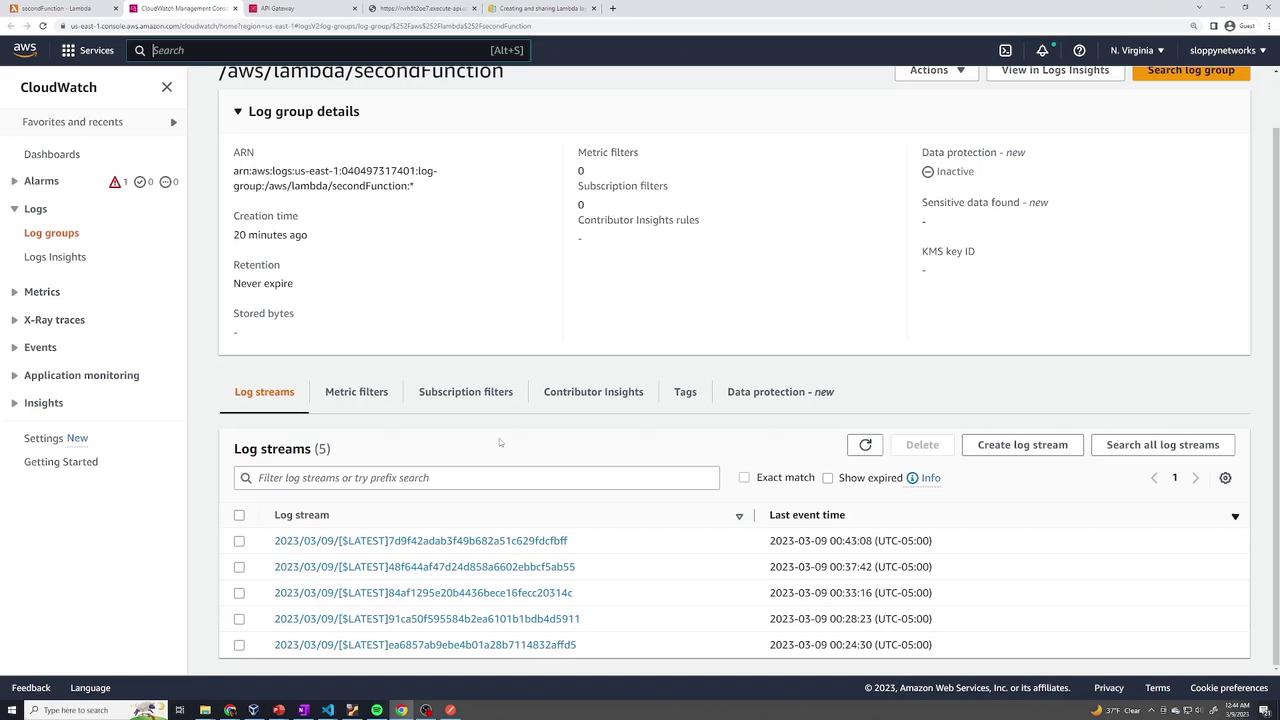Toggle the Show expired checkbox
Viewport: 1280px width, 720px height.
point(828,478)
